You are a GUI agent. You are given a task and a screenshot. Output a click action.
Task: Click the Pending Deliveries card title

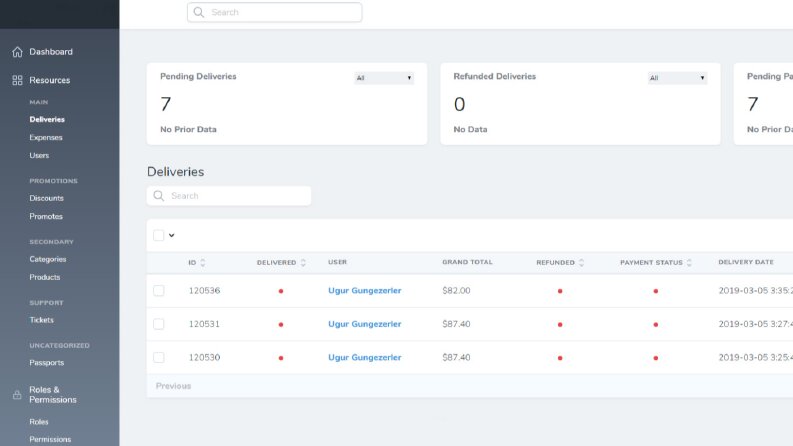pos(198,76)
